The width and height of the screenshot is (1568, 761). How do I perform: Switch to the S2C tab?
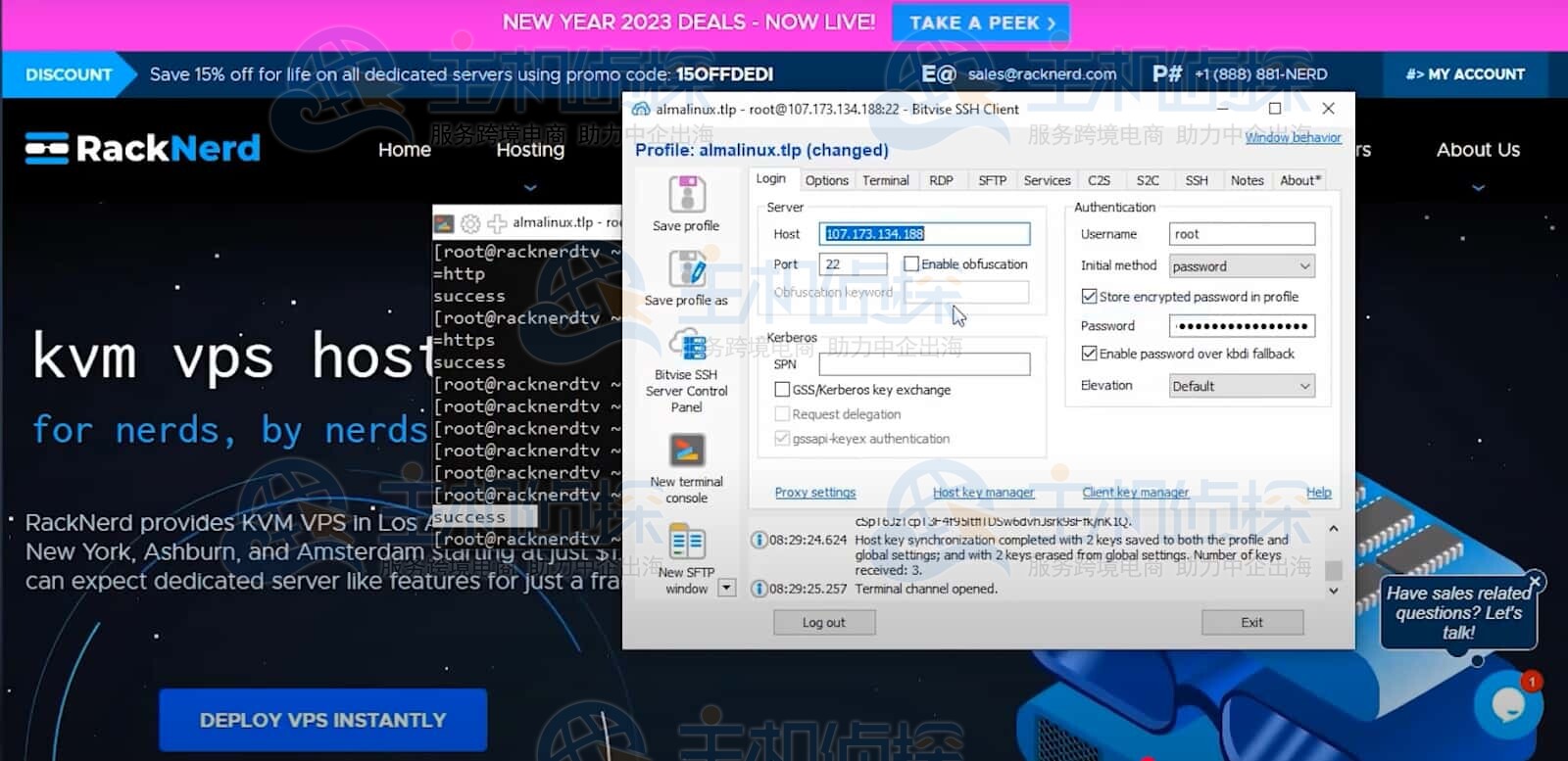point(1148,180)
